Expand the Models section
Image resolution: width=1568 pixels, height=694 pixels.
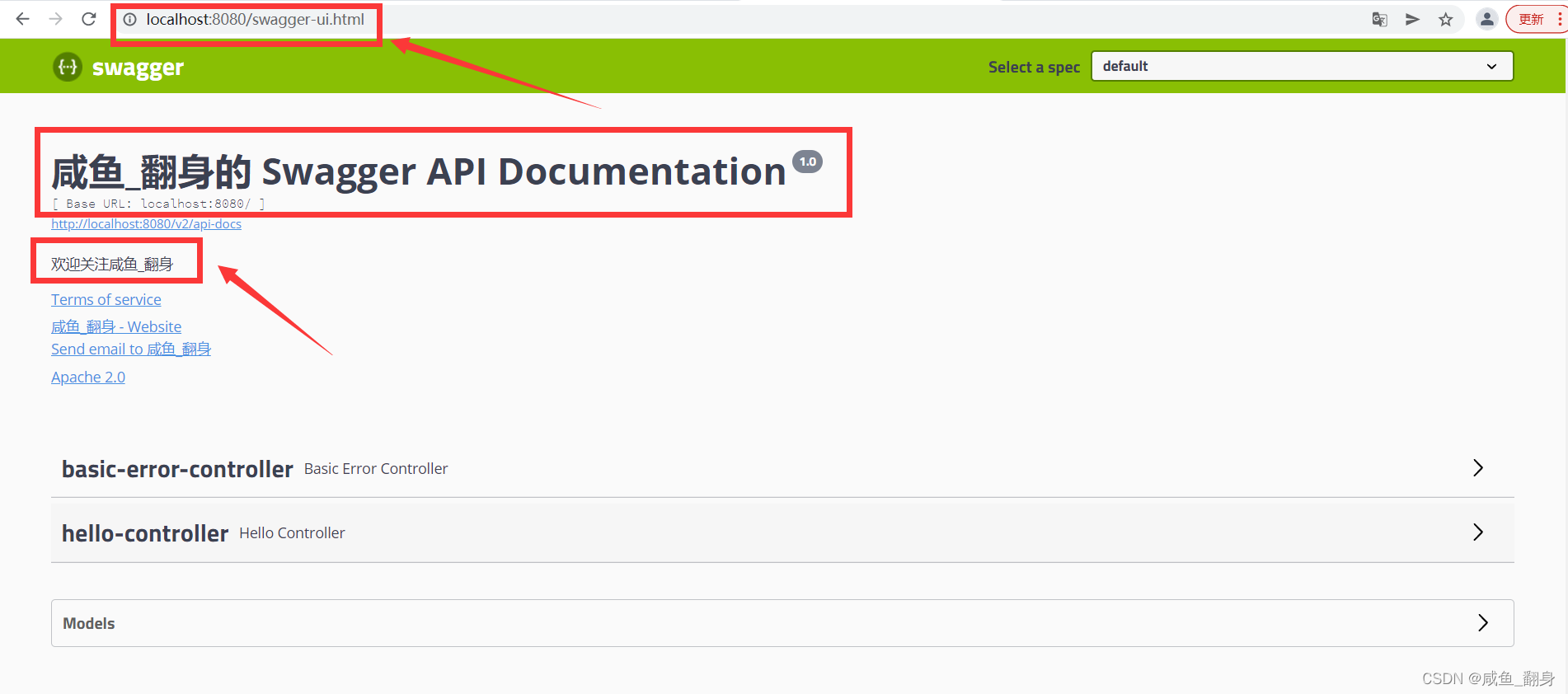tap(782, 623)
